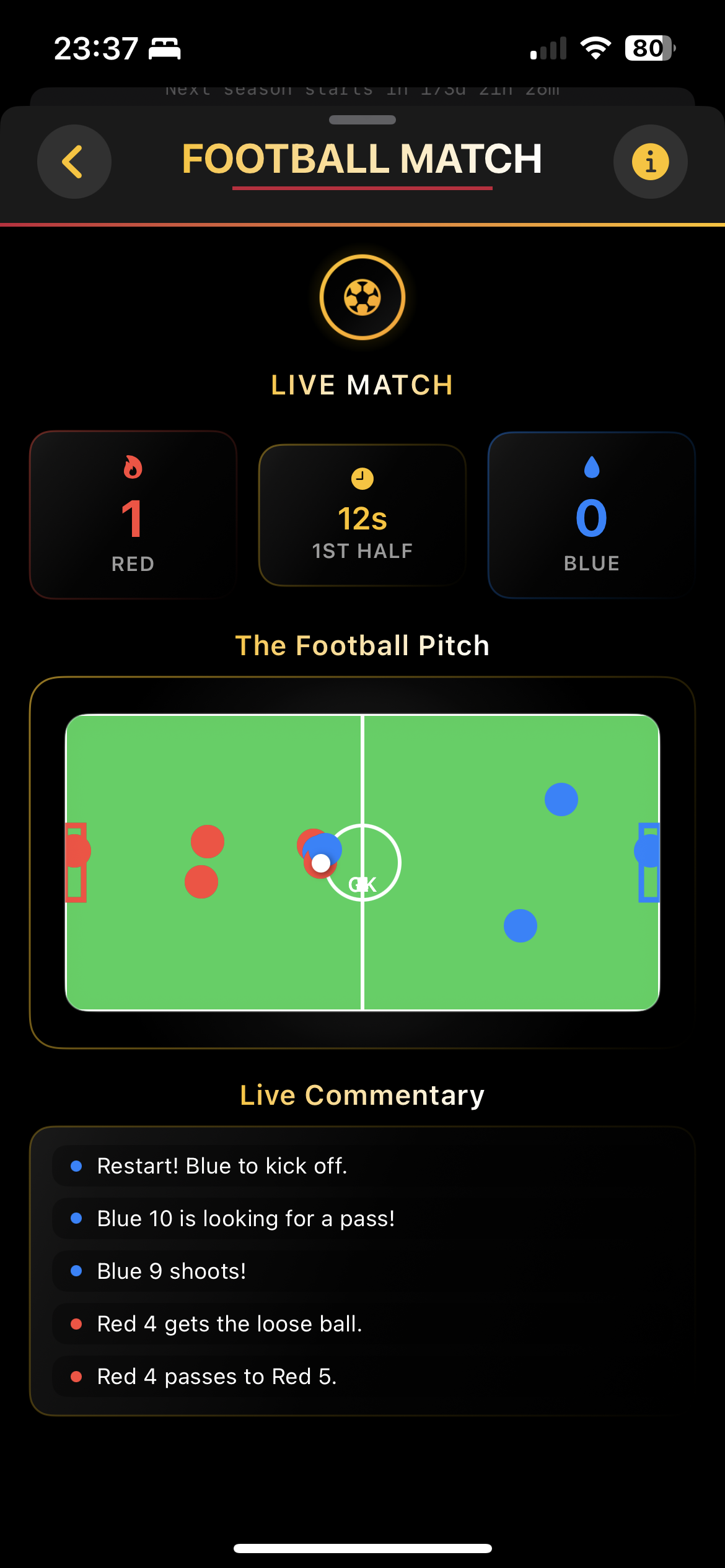Select the RED team score card
The image size is (725, 1568).
tap(133, 515)
